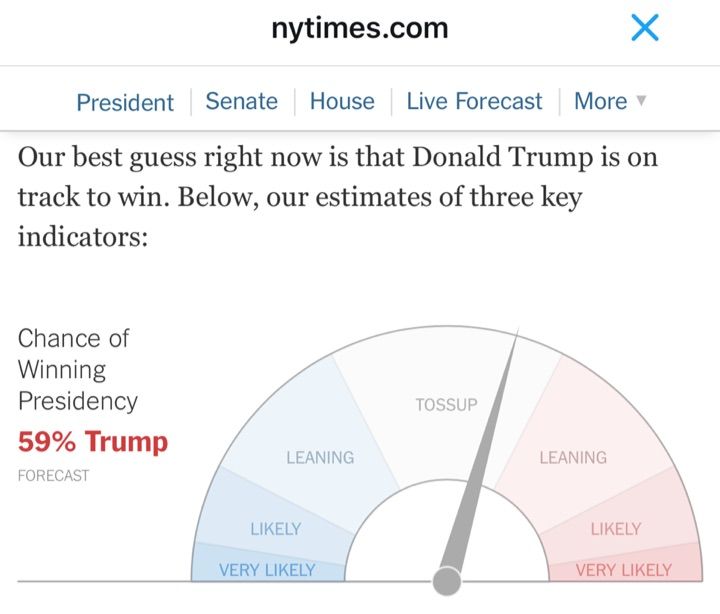Click the "Our best guess right now" paragraph
The image size is (720, 614).
(337, 197)
